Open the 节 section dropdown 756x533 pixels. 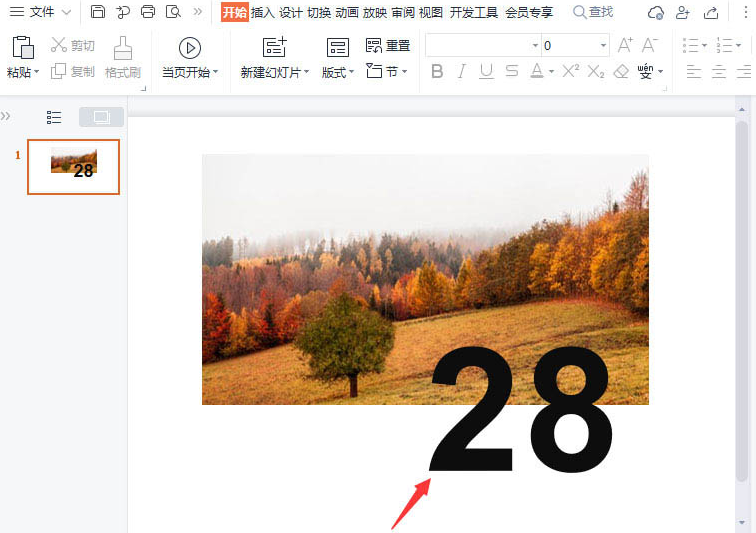[387, 71]
